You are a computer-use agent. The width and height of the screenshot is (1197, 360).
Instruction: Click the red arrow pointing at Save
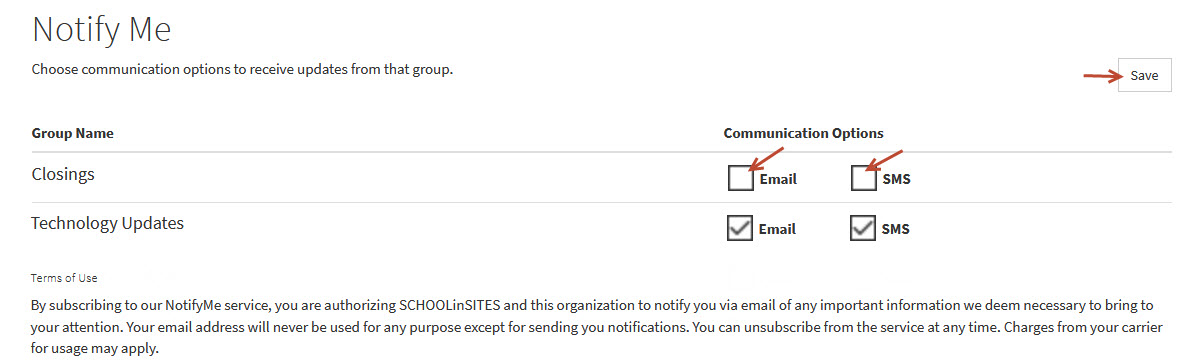point(1105,75)
